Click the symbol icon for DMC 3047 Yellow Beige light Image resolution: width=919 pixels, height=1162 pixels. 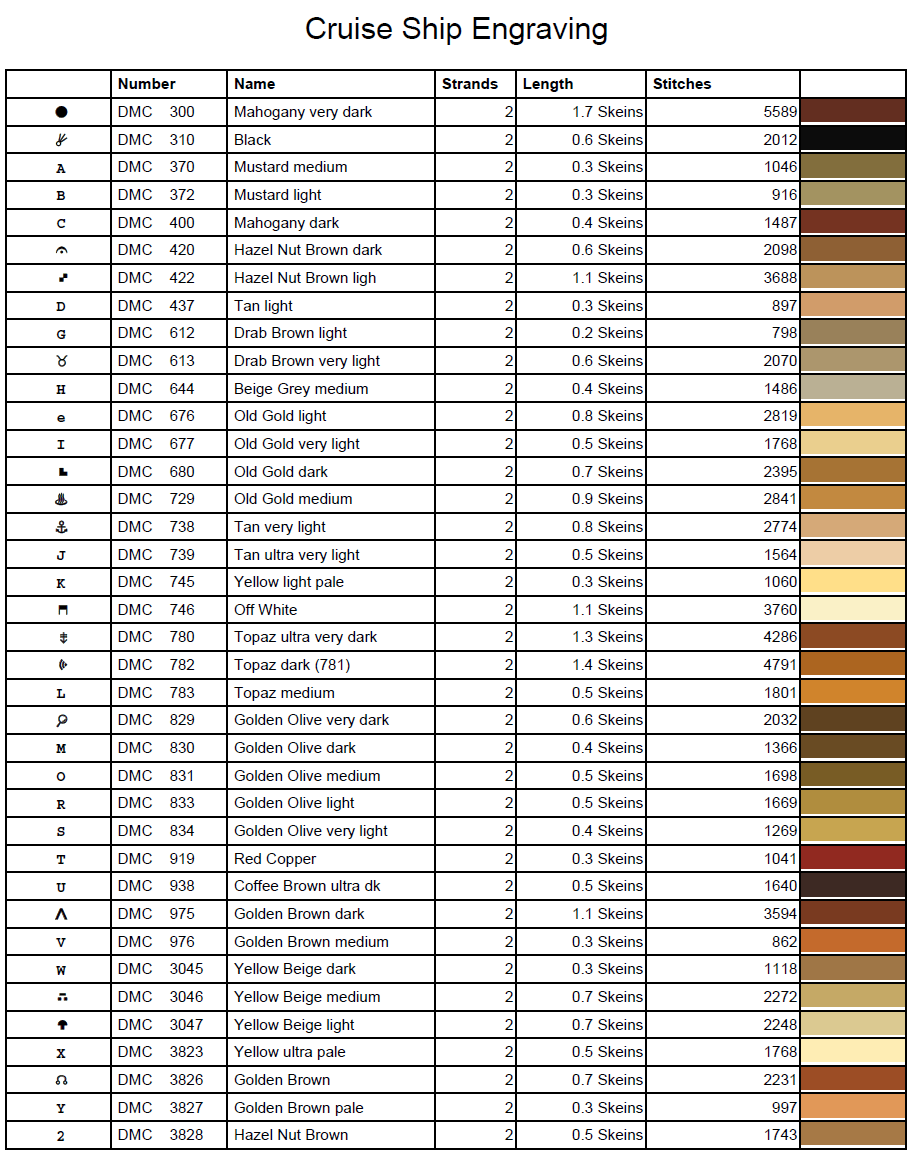tap(61, 1025)
